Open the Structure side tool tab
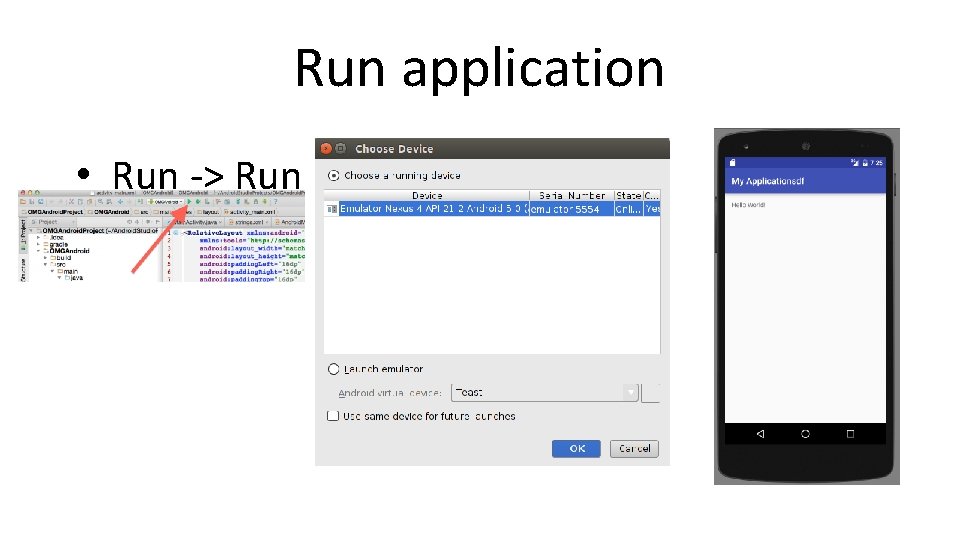 (23, 271)
